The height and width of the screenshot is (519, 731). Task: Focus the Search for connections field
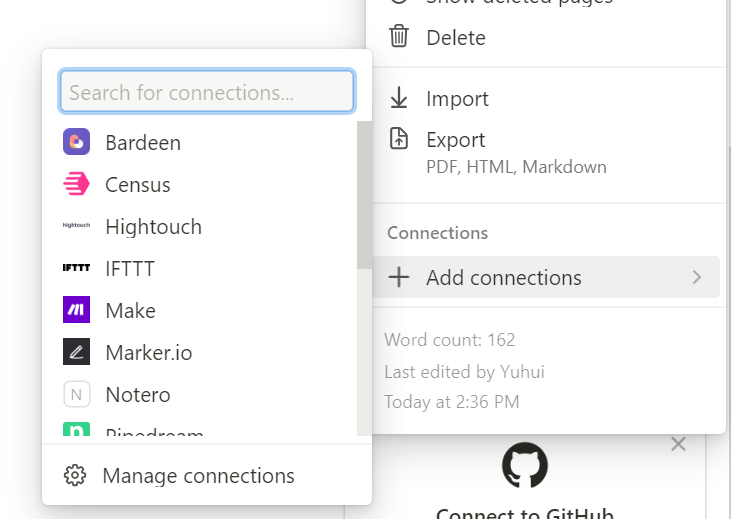coord(207,92)
